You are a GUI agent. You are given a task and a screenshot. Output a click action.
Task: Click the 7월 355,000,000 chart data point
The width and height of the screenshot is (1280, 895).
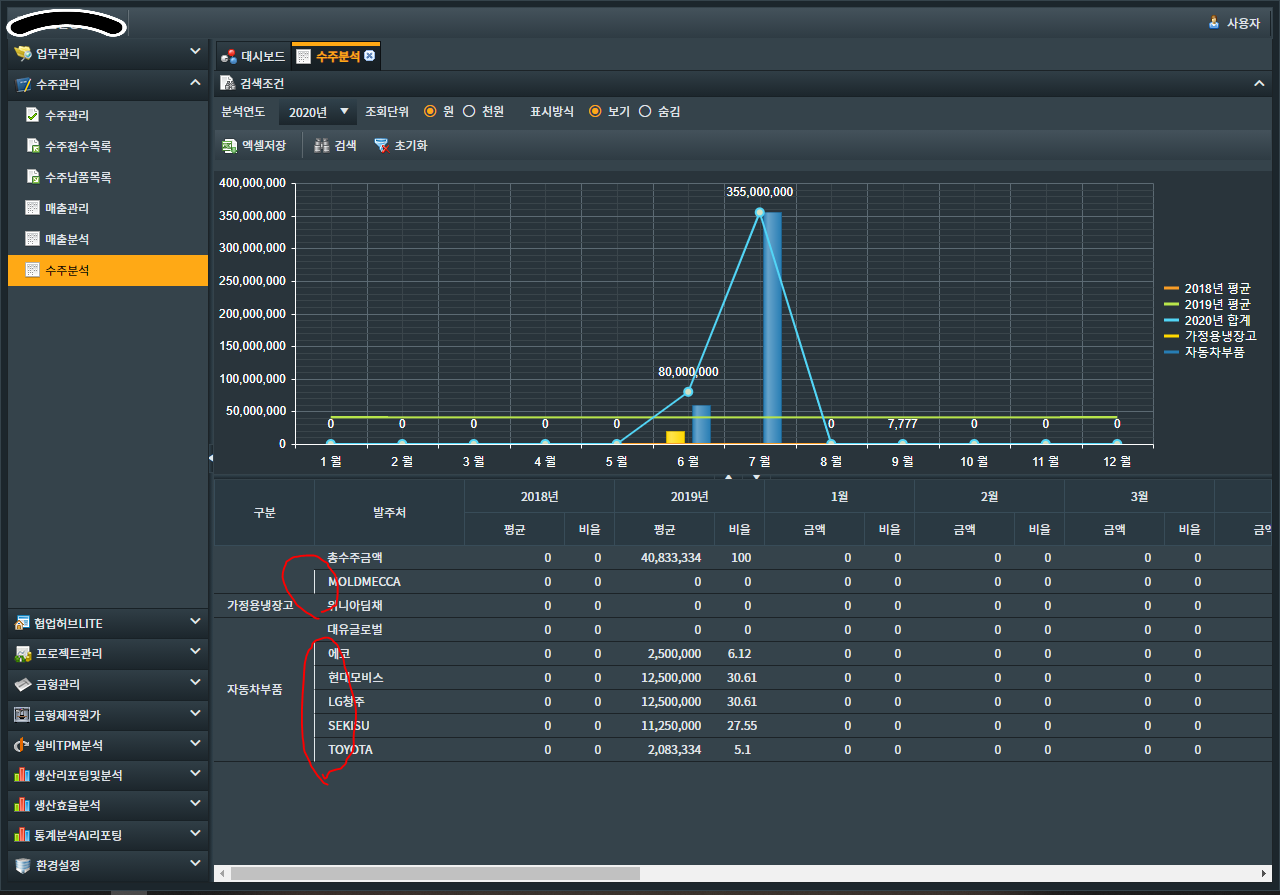pos(759,212)
